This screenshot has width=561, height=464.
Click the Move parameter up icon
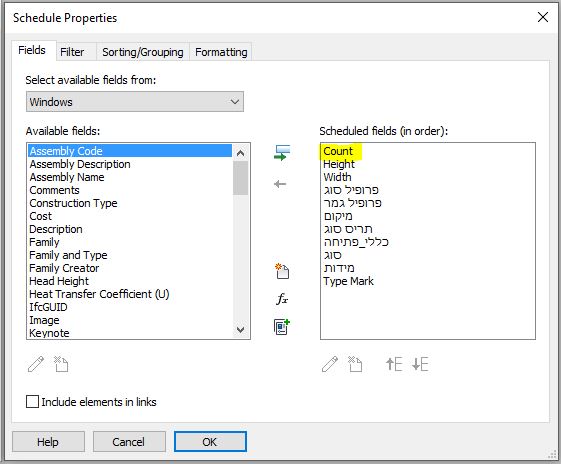[394, 364]
